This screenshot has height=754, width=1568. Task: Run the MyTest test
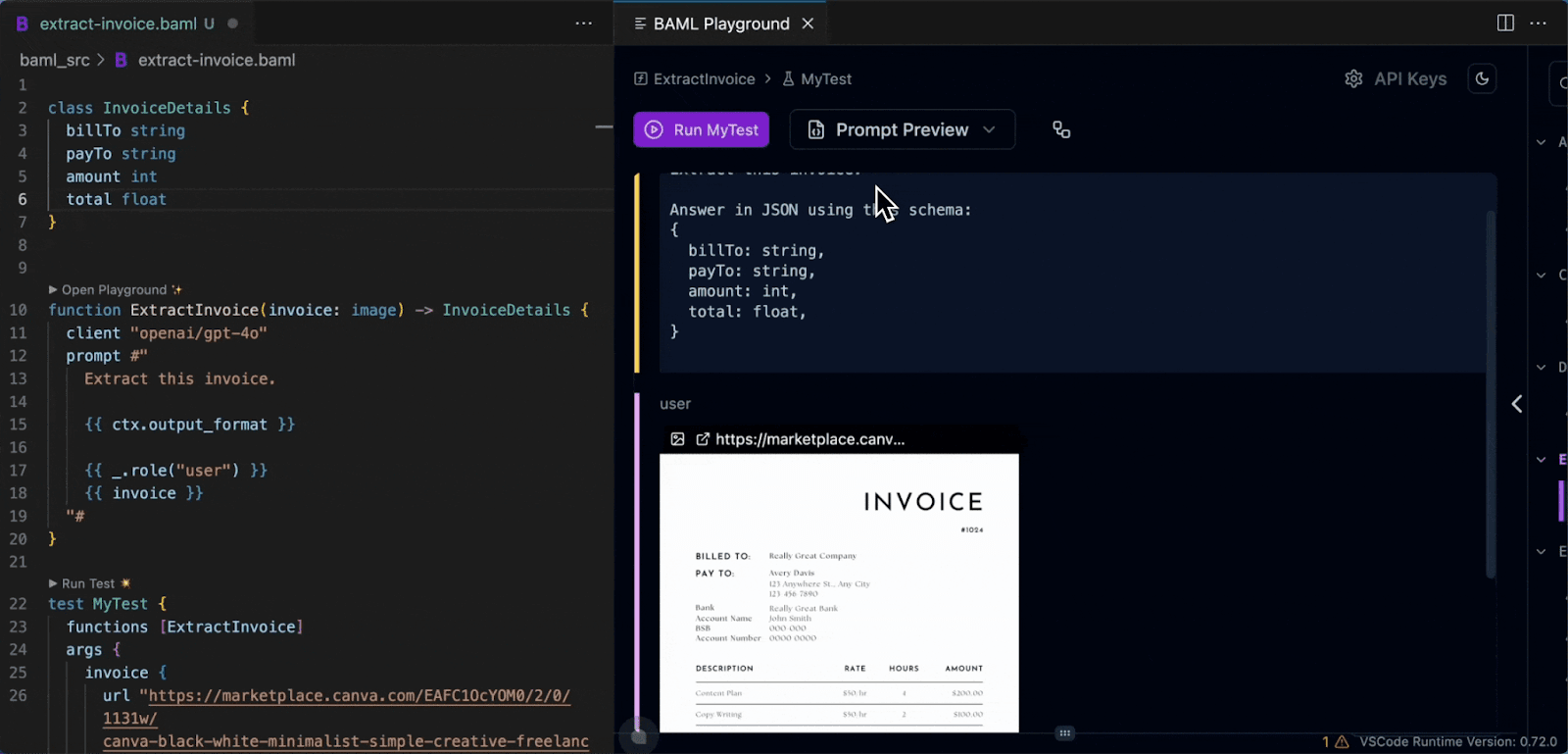coord(702,129)
